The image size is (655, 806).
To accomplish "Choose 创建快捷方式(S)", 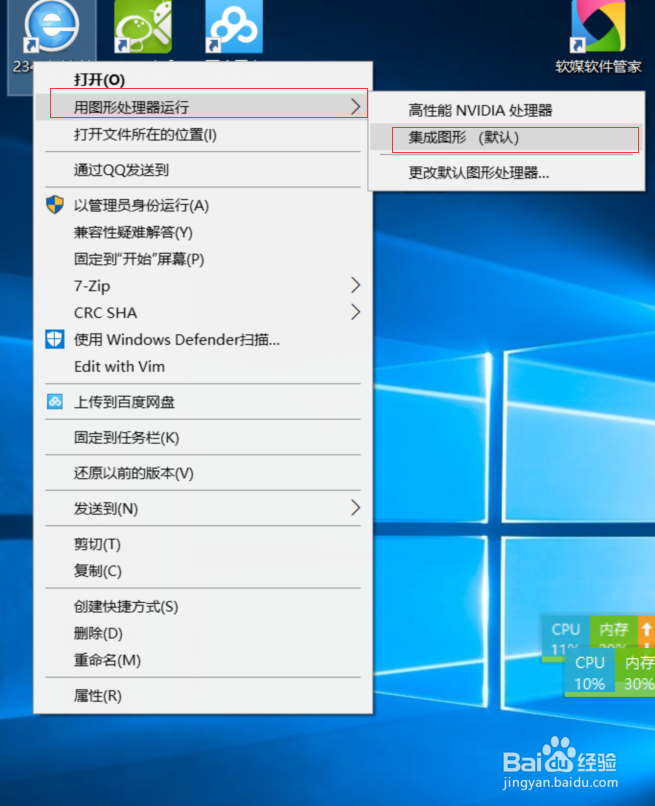I will point(203,606).
